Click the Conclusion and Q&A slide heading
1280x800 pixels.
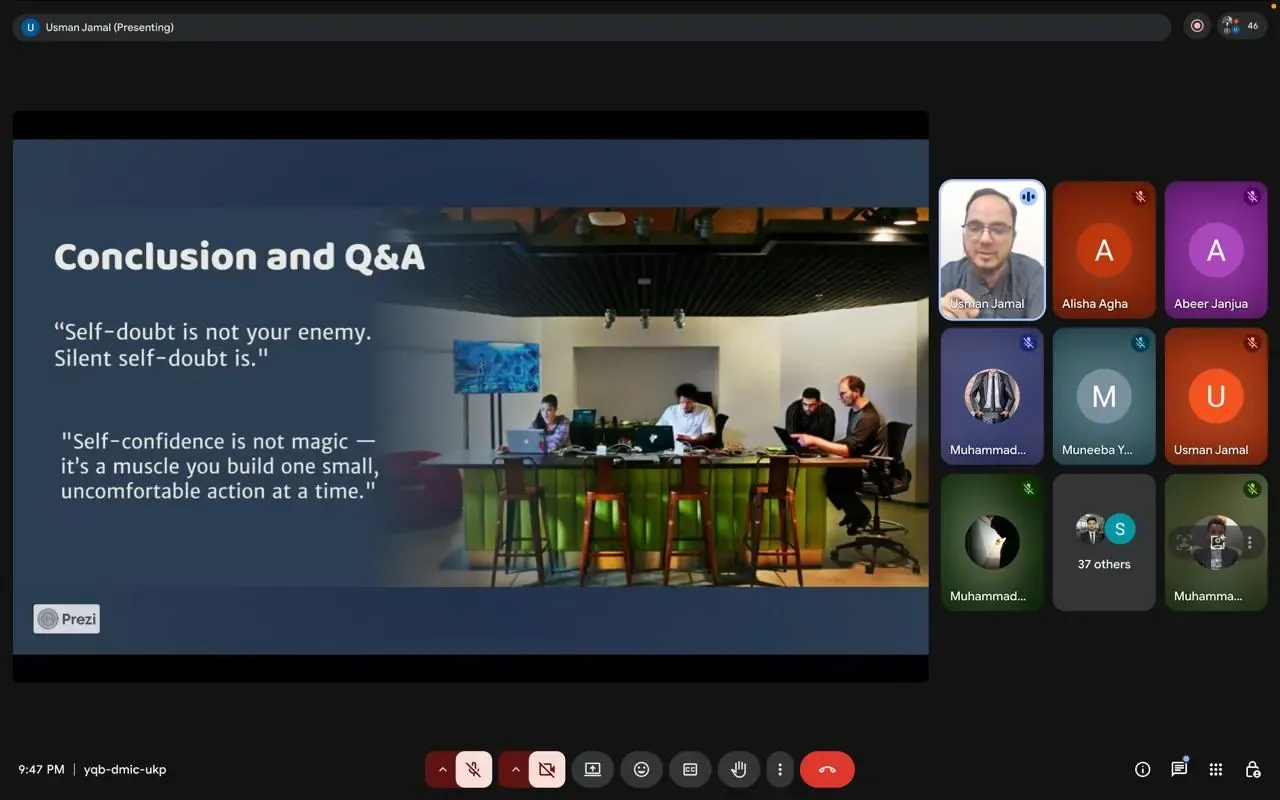click(x=239, y=257)
